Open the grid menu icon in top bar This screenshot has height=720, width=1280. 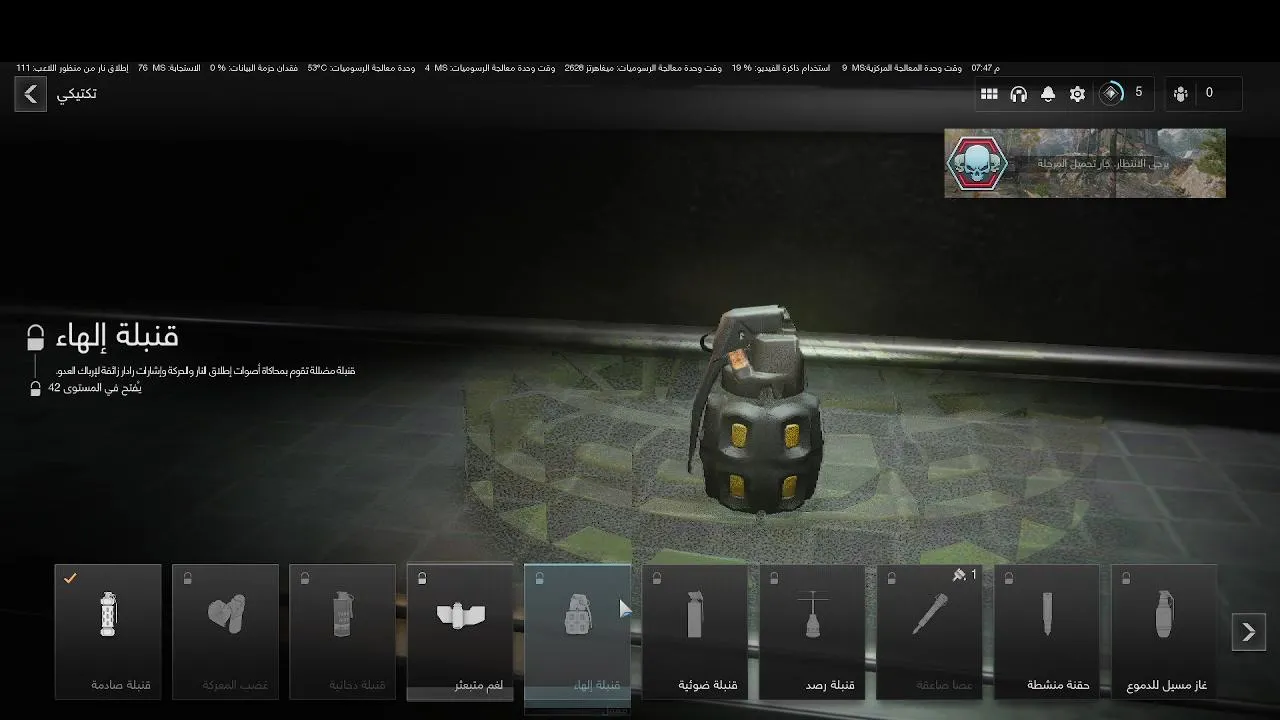pos(989,94)
